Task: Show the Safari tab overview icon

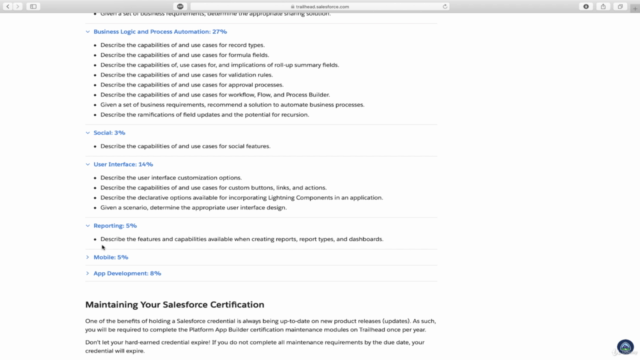Action: tap(620, 7)
